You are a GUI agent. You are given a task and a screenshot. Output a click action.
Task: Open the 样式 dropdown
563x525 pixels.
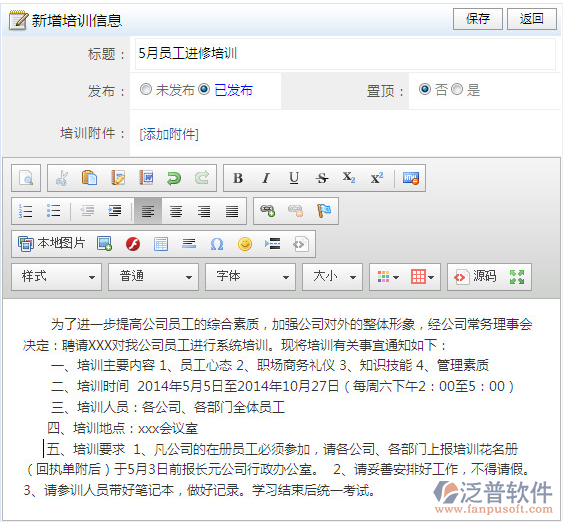click(x=56, y=277)
